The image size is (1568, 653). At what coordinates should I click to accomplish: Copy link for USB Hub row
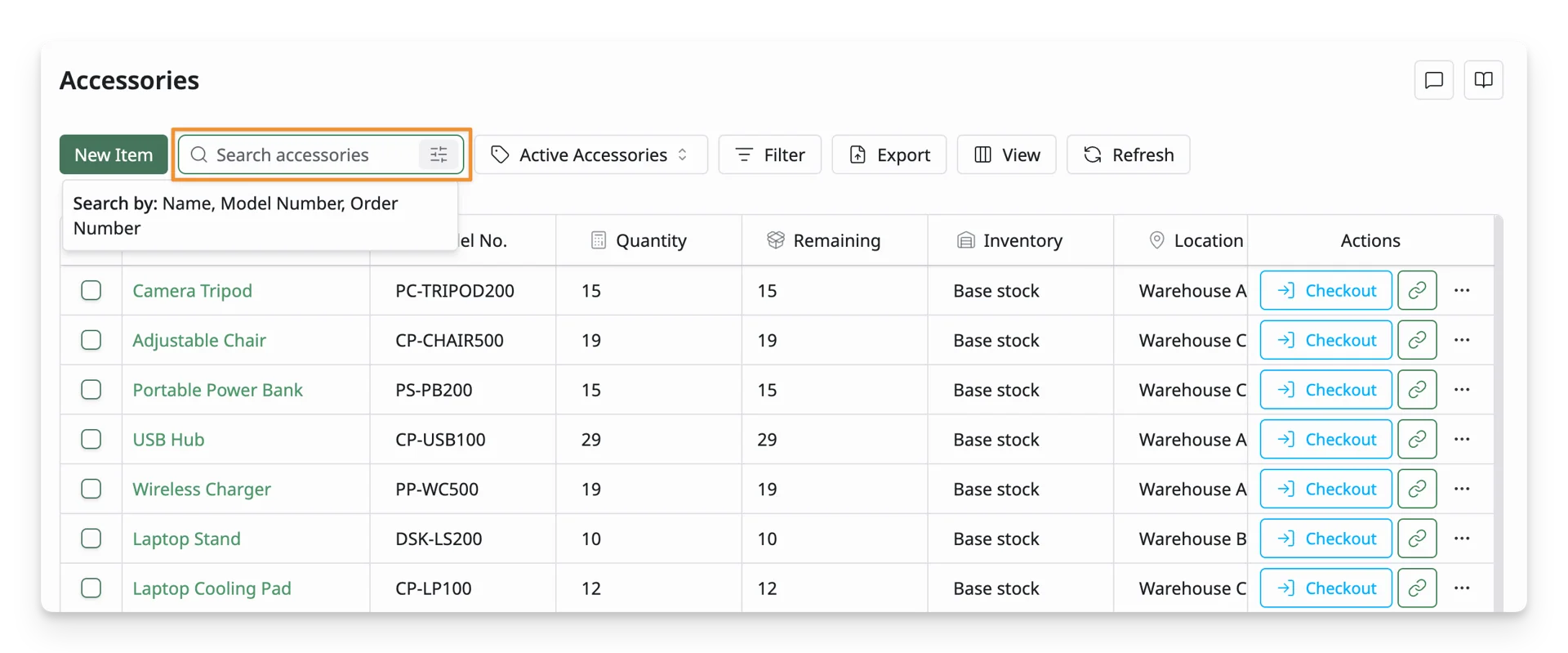(x=1417, y=440)
